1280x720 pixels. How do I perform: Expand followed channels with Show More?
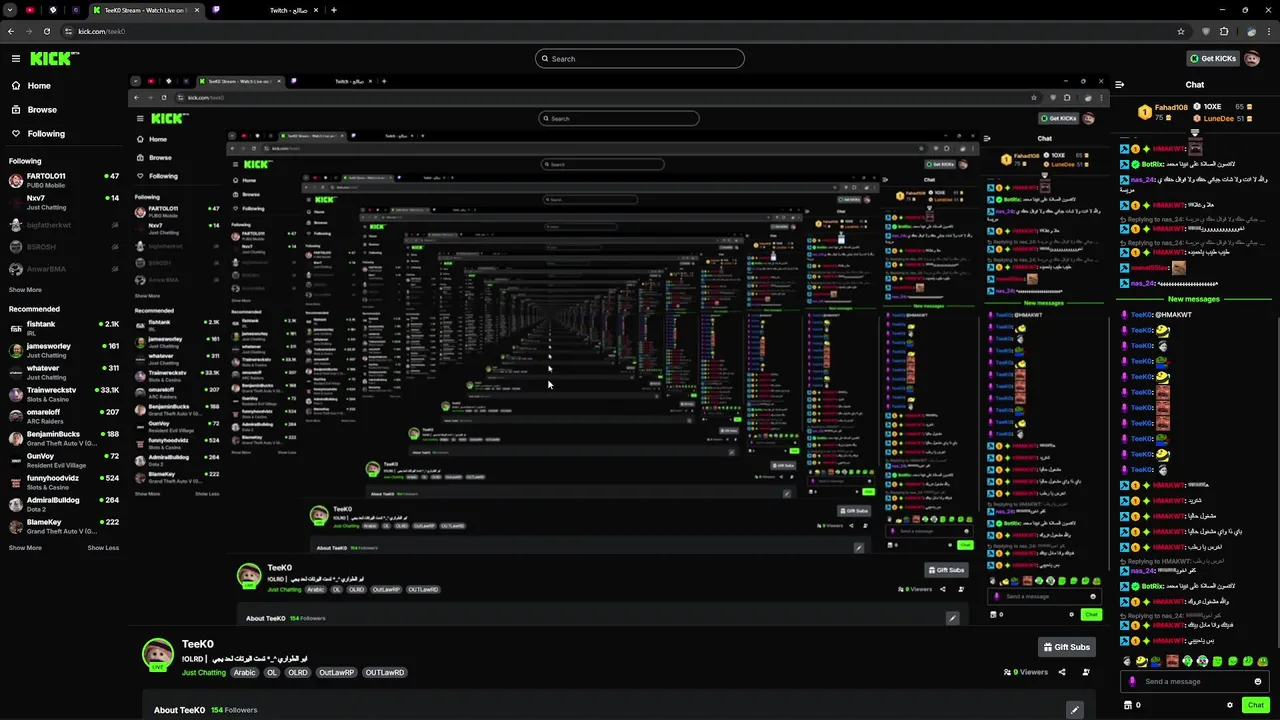click(x=25, y=290)
